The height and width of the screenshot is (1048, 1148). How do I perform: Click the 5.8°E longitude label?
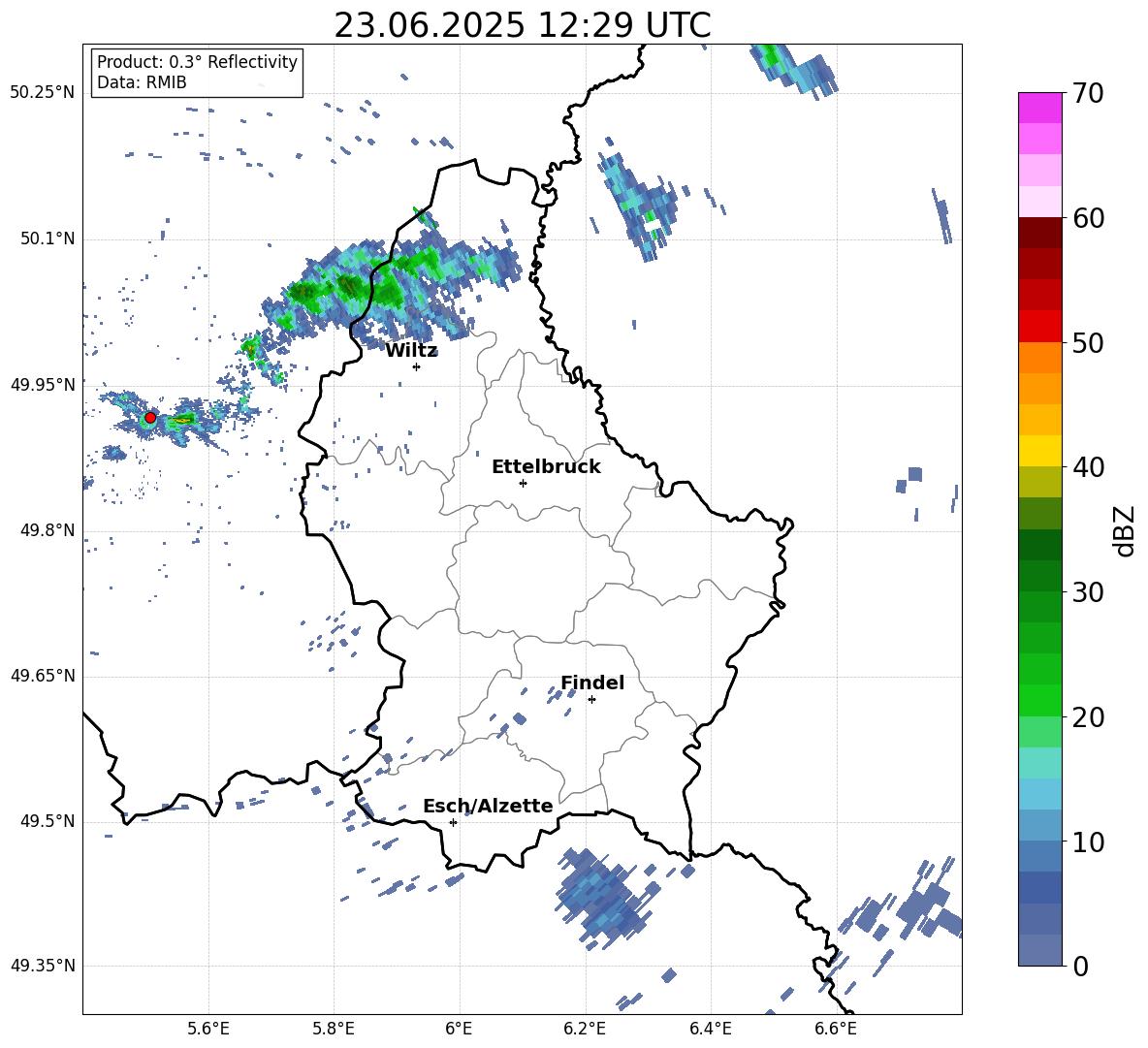coord(334,1029)
